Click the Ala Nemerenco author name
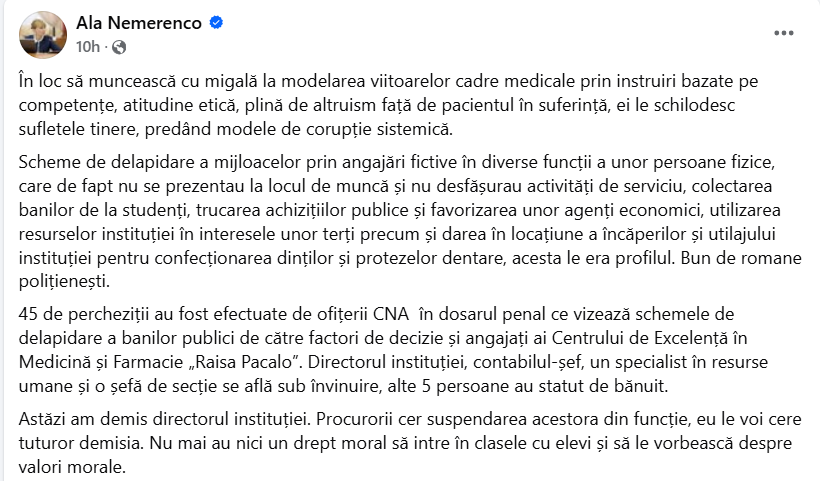Image resolution: width=820 pixels, height=481 pixels. (137, 23)
